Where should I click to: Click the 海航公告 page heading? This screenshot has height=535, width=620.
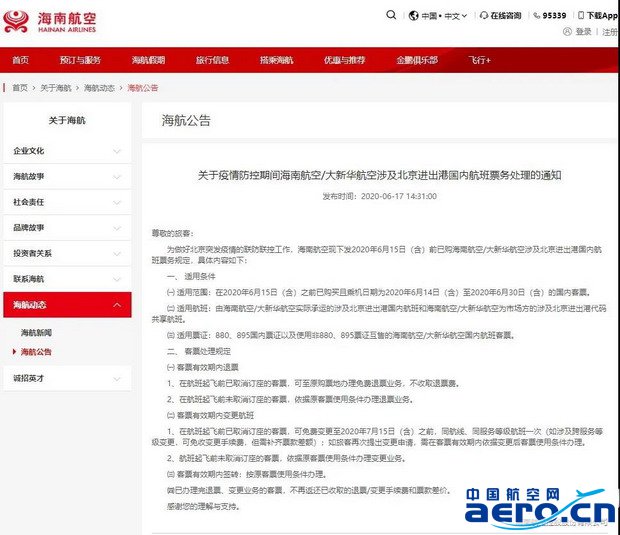click(x=186, y=120)
